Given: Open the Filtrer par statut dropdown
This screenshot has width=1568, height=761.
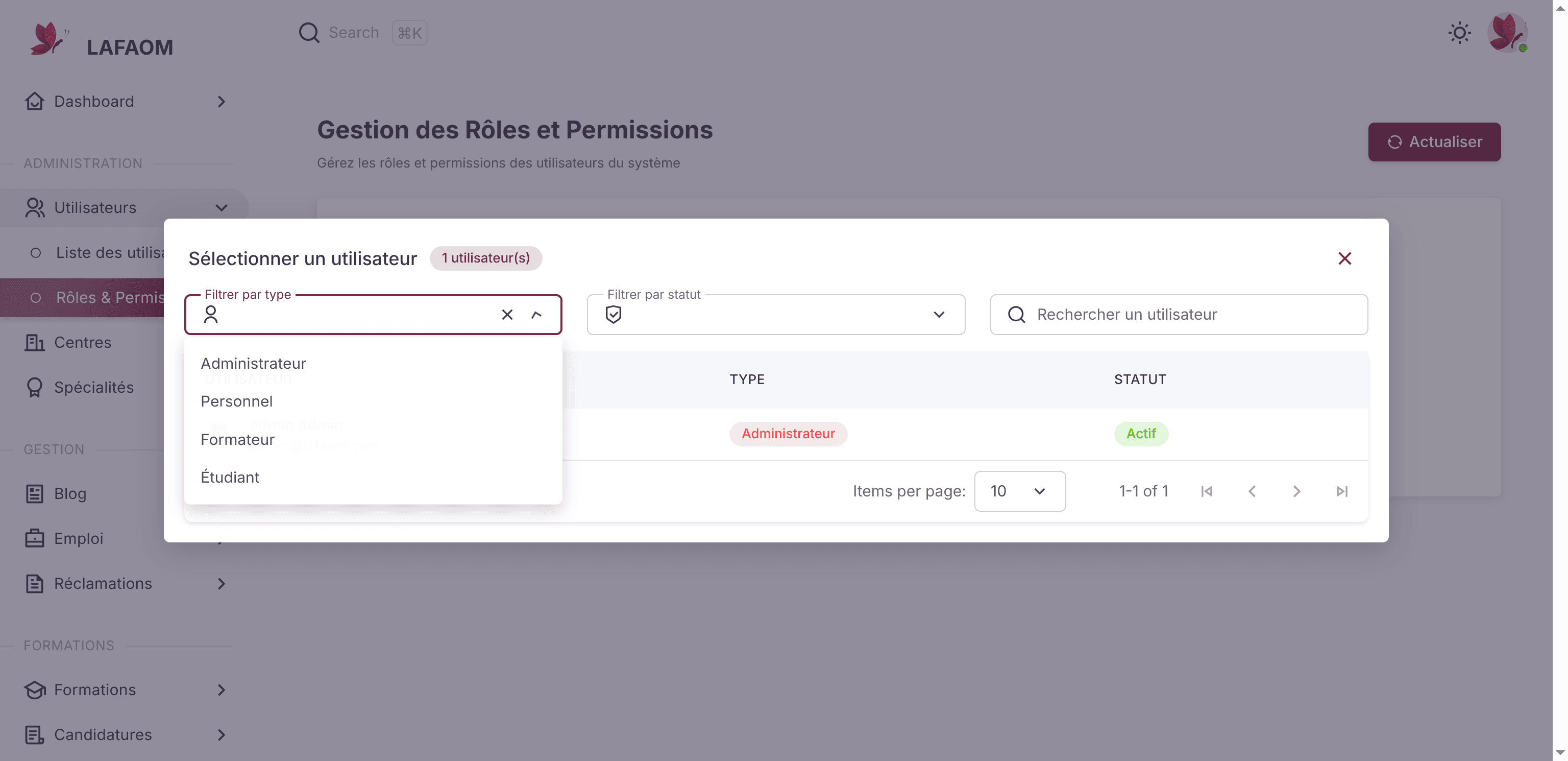Looking at the screenshot, I should pos(775,315).
